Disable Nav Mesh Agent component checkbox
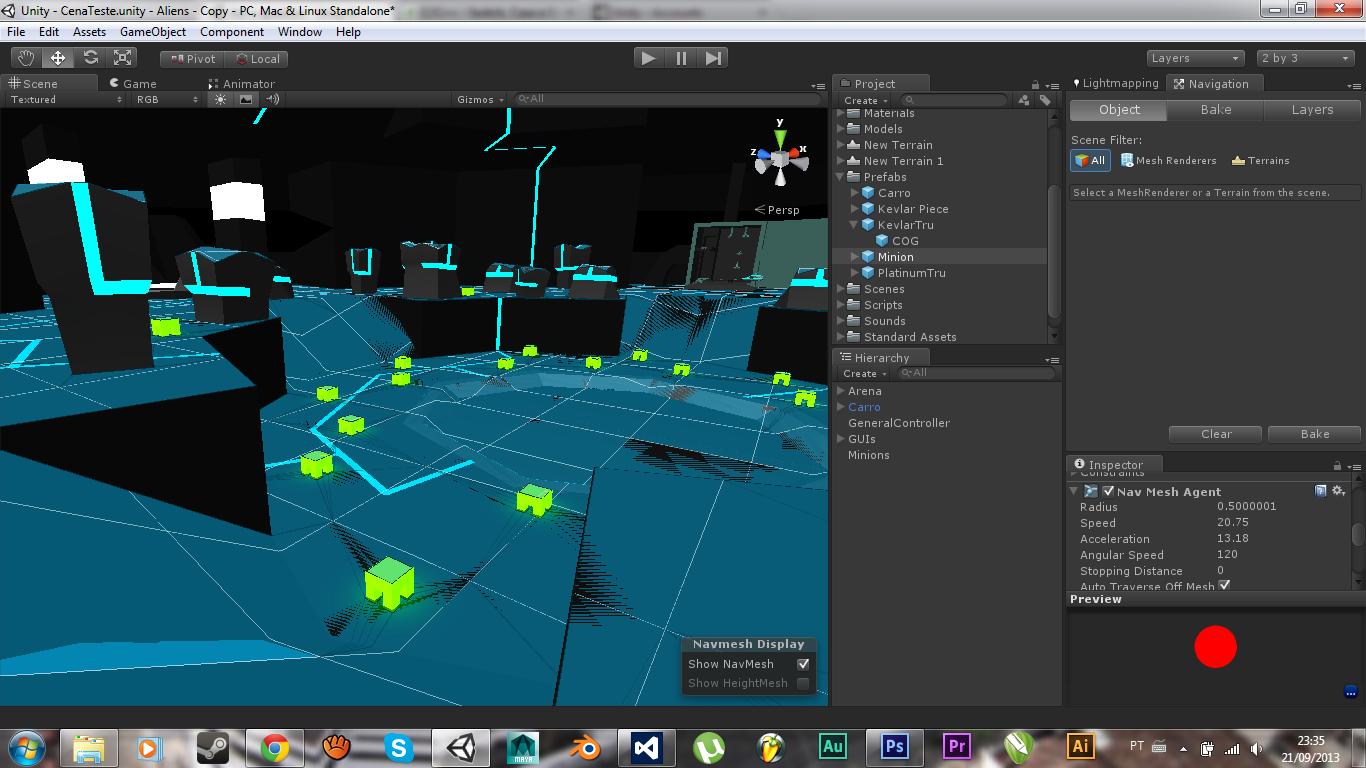Screen dimensions: 1366x768 pyautogui.click(x=1108, y=491)
